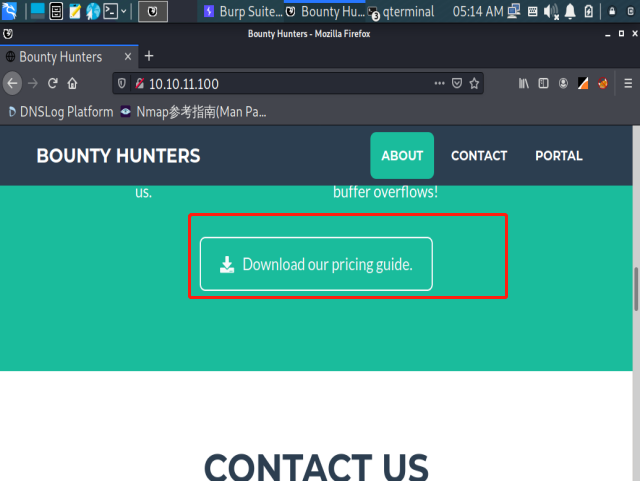
Task: Open the Kali dragon applications menu
Action: tap(9, 11)
